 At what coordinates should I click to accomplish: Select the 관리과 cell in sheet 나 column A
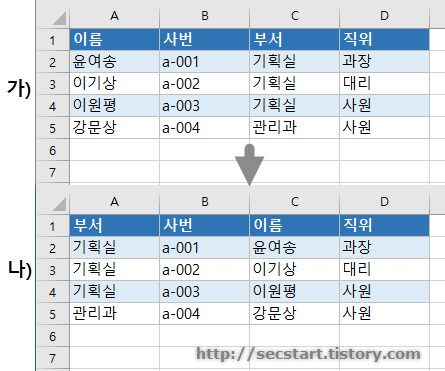coord(114,313)
